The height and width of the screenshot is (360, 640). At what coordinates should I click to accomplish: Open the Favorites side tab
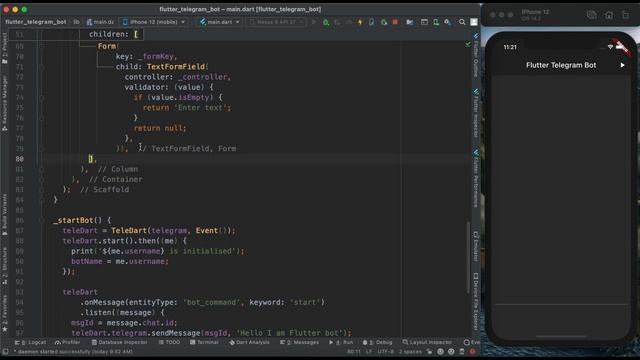click(4, 313)
